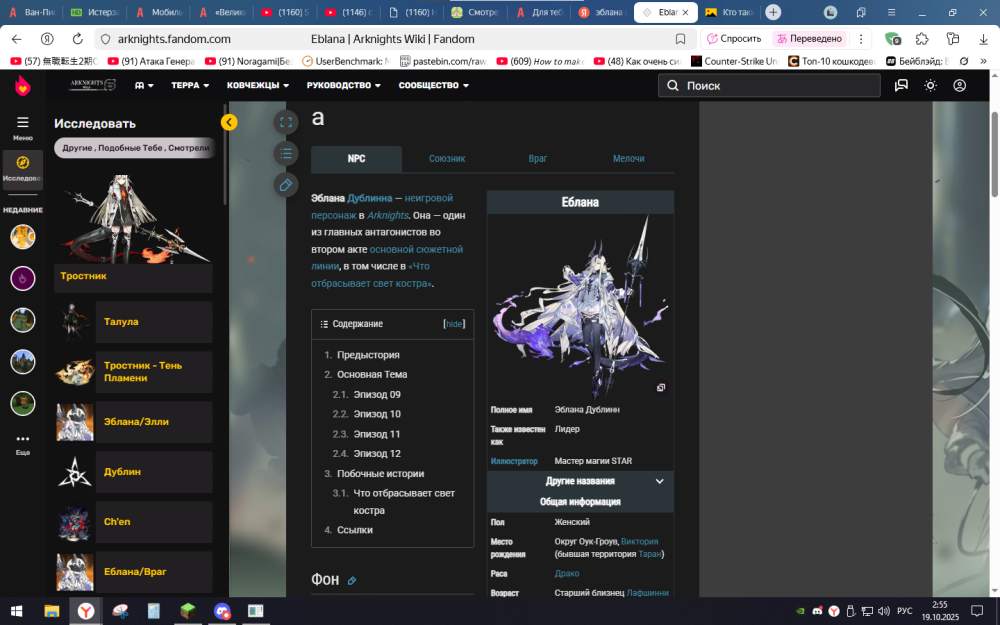
Task: Open the table of contents list icon
Action: click(x=286, y=153)
